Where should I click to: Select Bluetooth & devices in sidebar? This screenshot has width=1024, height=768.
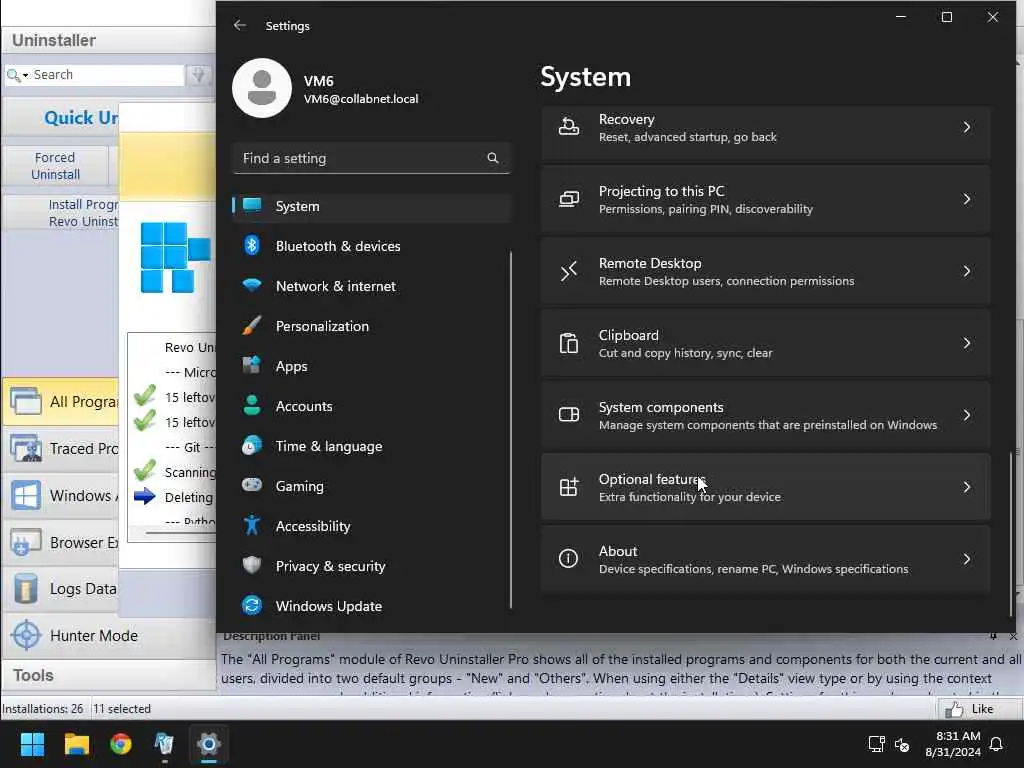click(371, 246)
